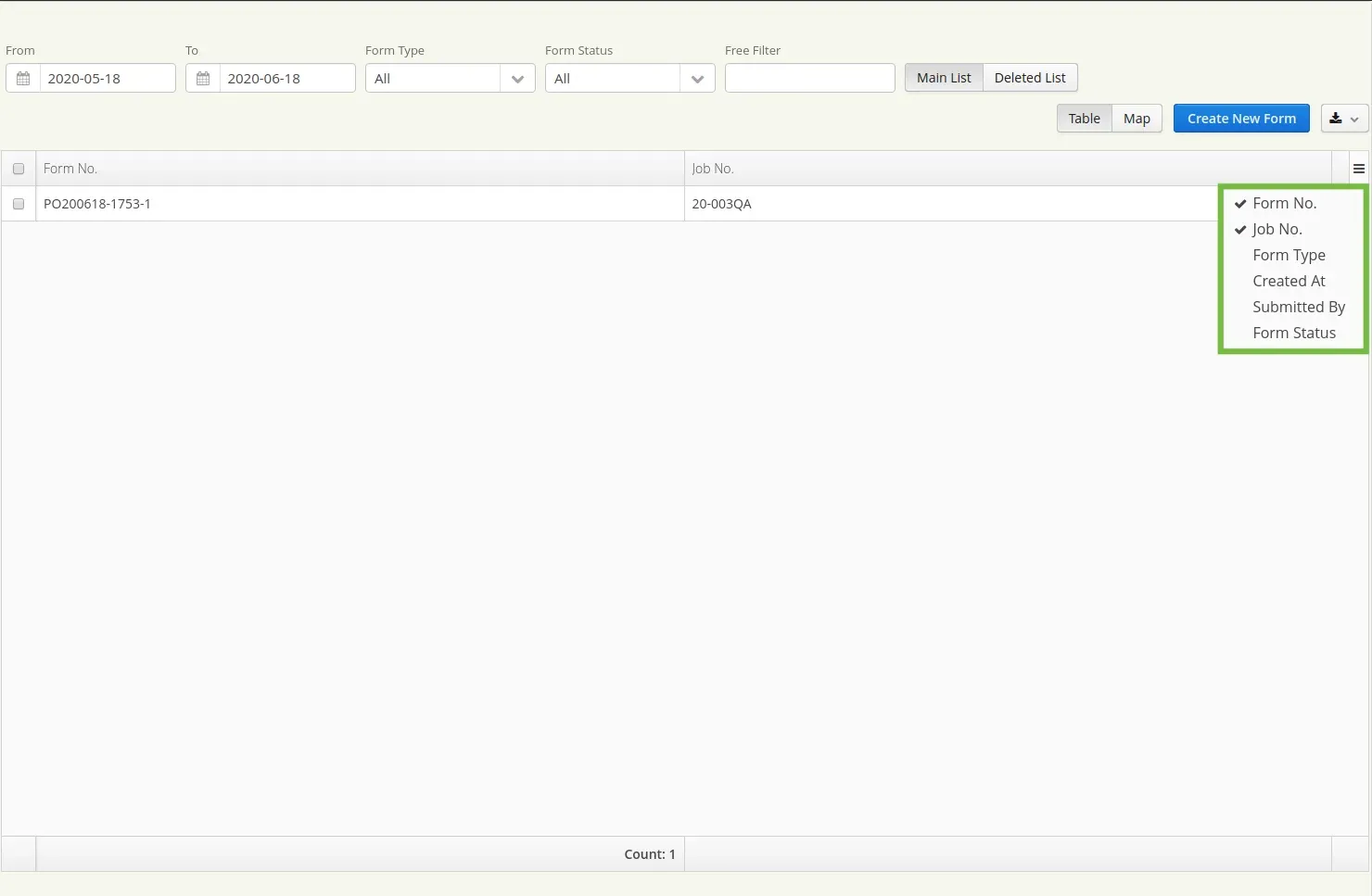This screenshot has width=1372, height=896.
Task: Click the Create New Form button
Action: pos(1241,118)
